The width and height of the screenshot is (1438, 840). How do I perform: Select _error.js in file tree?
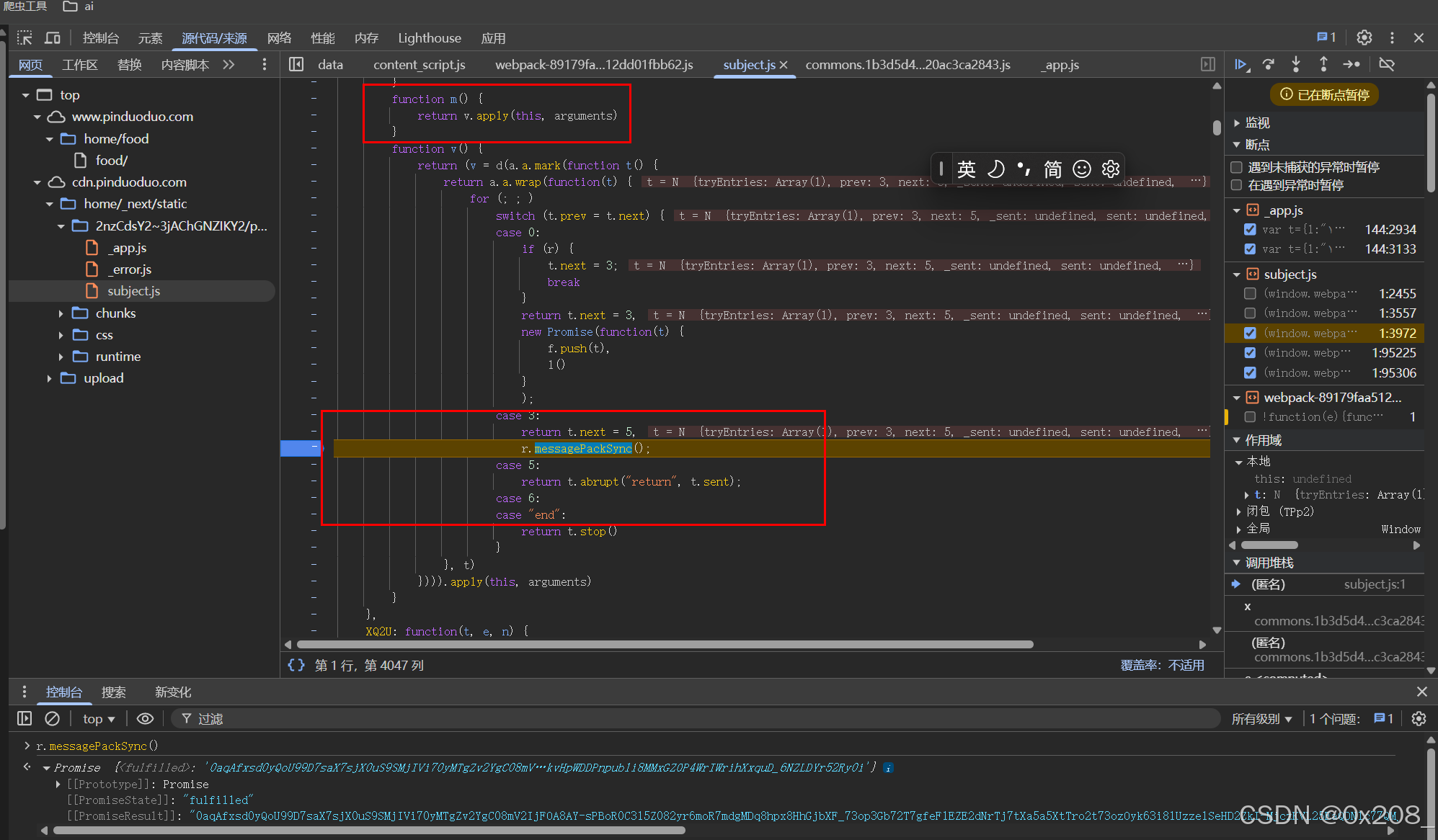pyautogui.click(x=130, y=269)
